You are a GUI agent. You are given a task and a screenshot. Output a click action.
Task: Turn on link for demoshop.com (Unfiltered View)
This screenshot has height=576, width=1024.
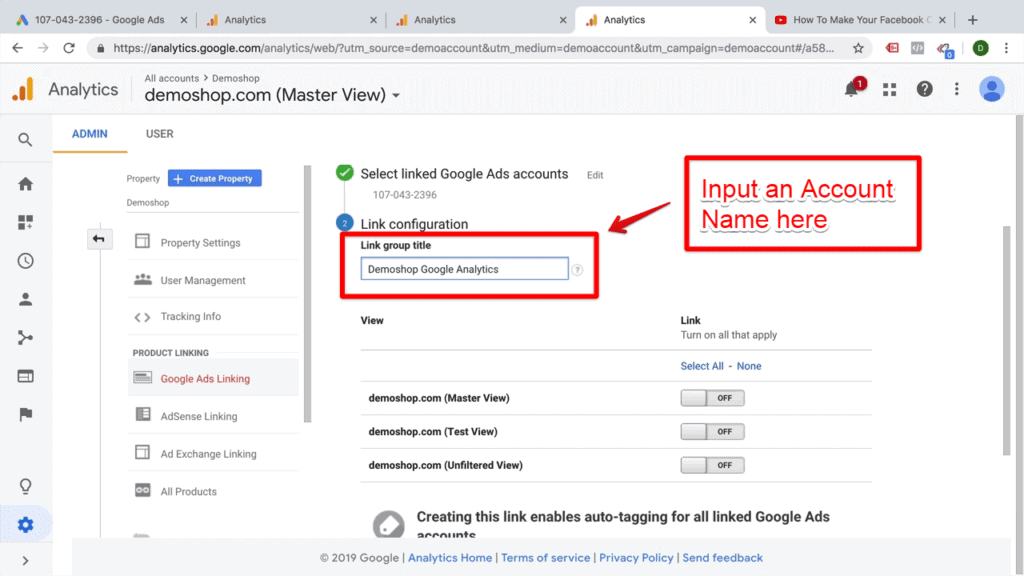coord(712,465)
